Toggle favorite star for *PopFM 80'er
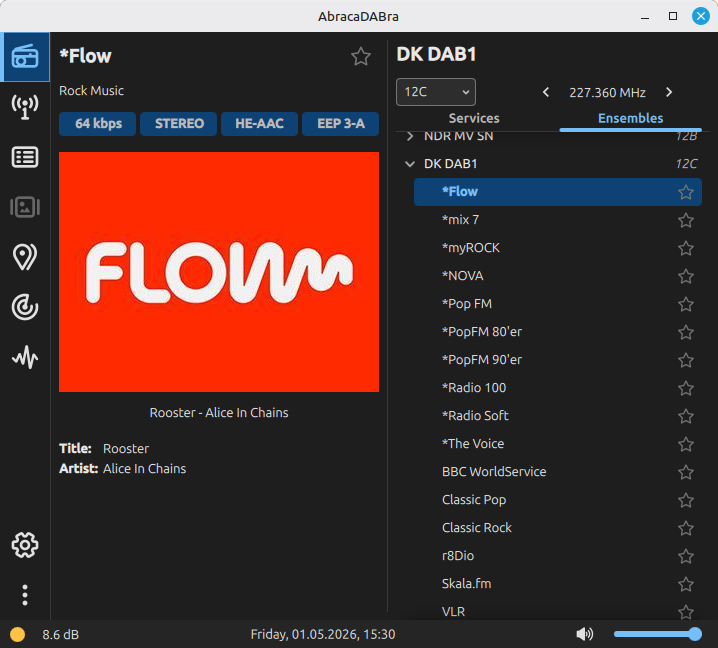Screen dimensions: 718x648 (x=685, y=332)
